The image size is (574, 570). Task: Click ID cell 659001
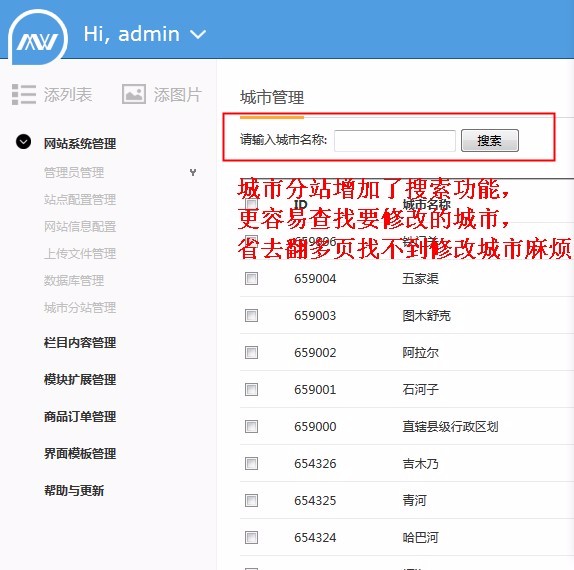click(x=315, y=390)
